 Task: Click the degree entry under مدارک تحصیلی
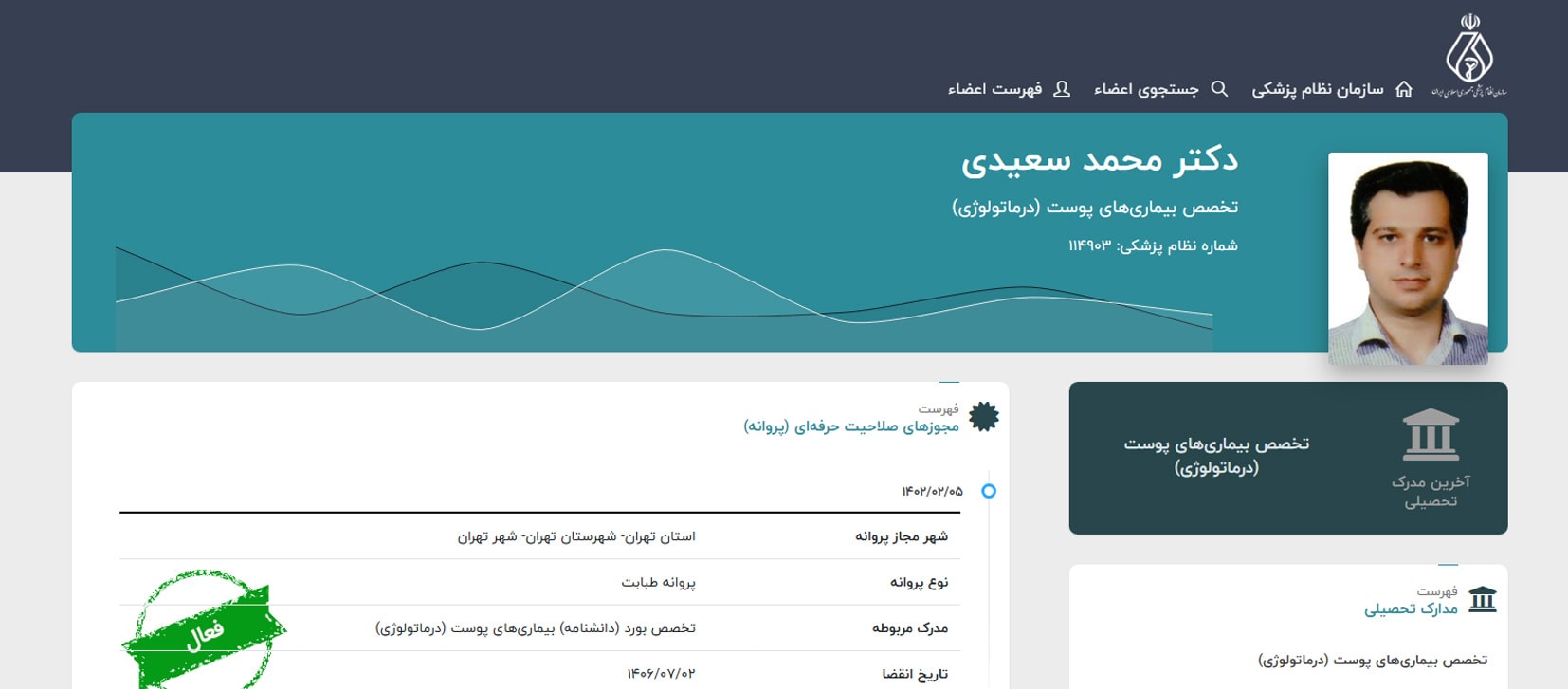point(1373,660)
